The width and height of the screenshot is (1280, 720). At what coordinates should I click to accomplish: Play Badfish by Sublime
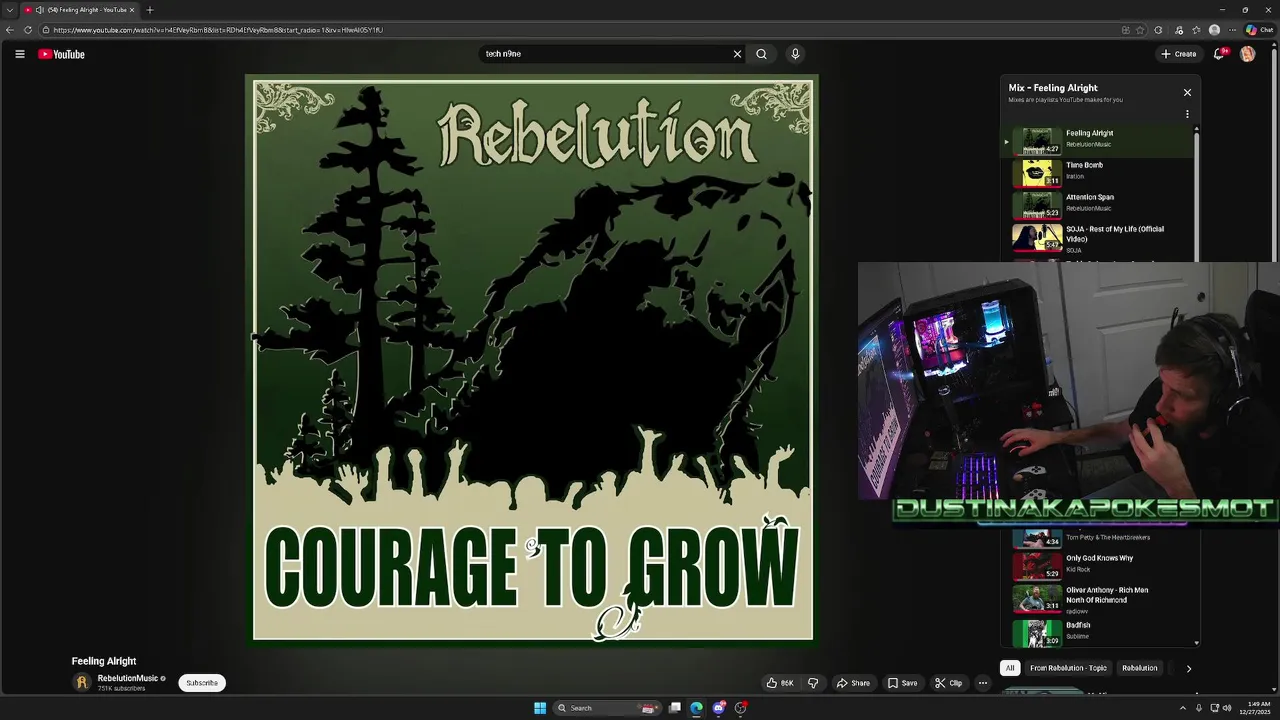tap(1099, 632)
